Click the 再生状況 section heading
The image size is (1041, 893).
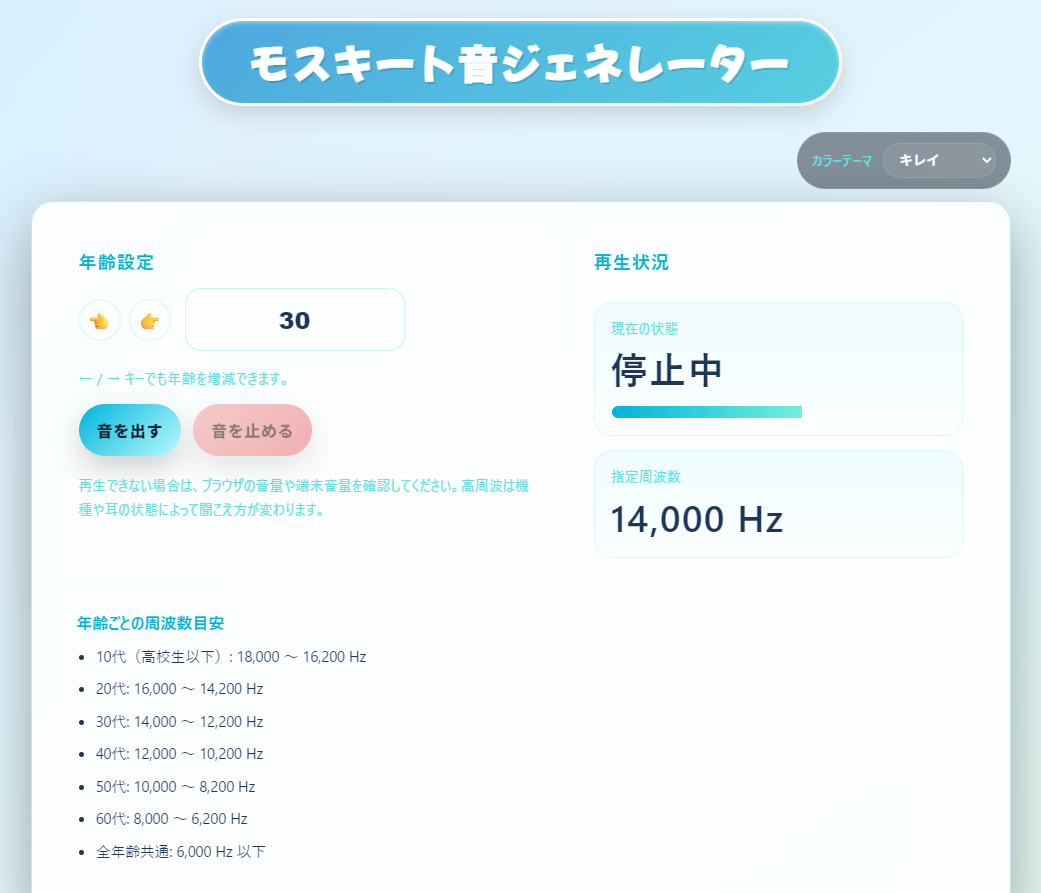point(631,262)
